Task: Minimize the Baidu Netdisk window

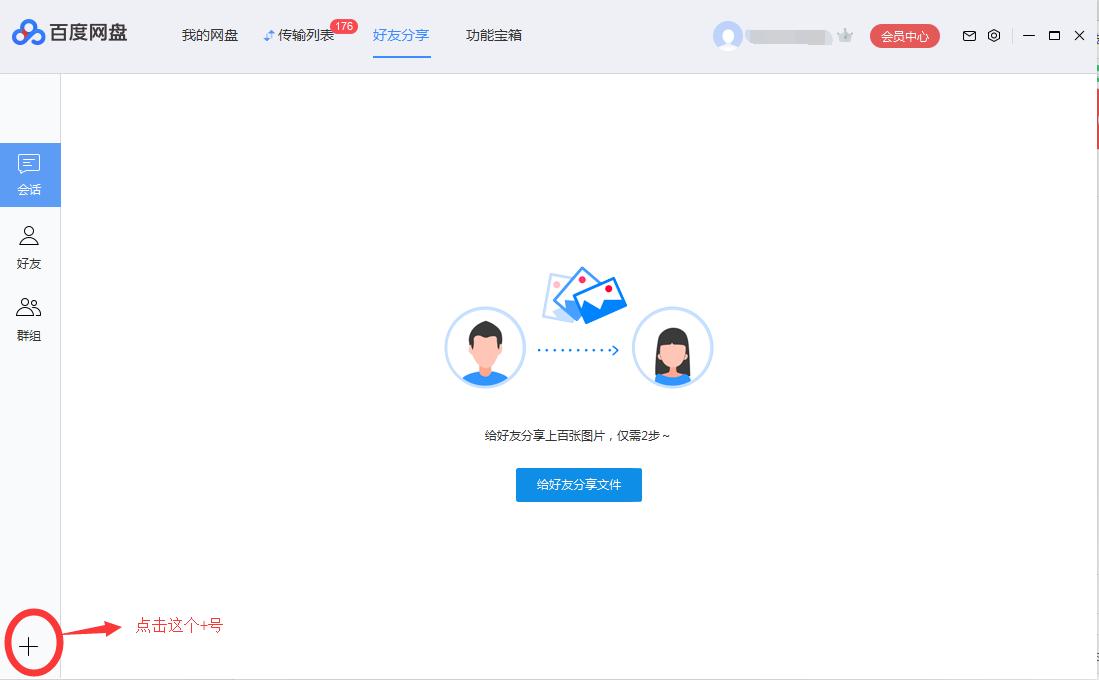Action: pyautogui.click(x=1028, y=35)
